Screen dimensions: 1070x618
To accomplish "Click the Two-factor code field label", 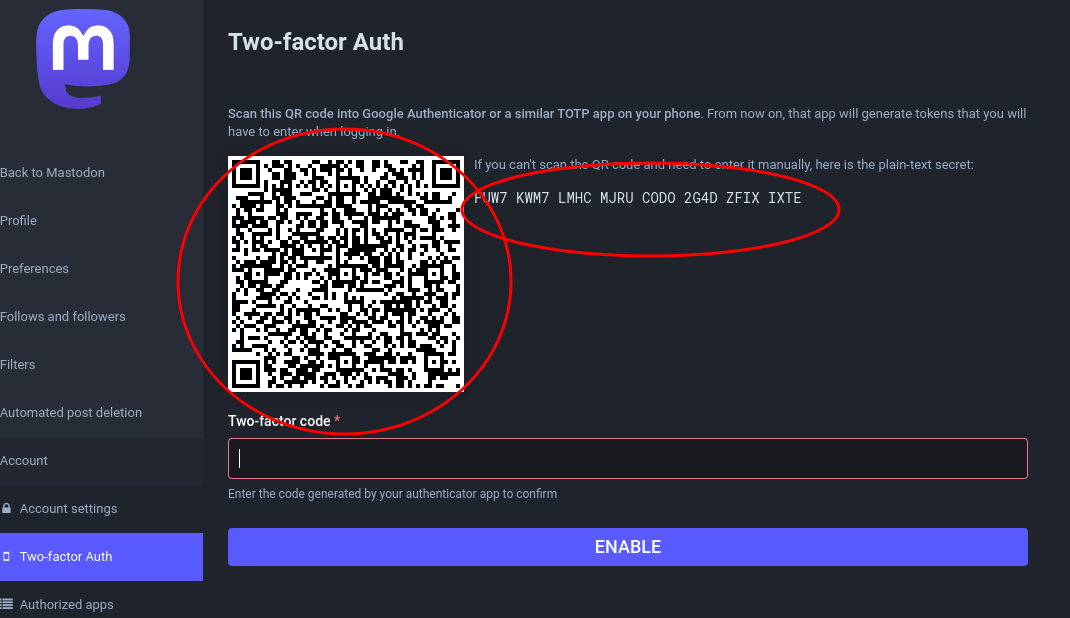I will pos(279,421).
